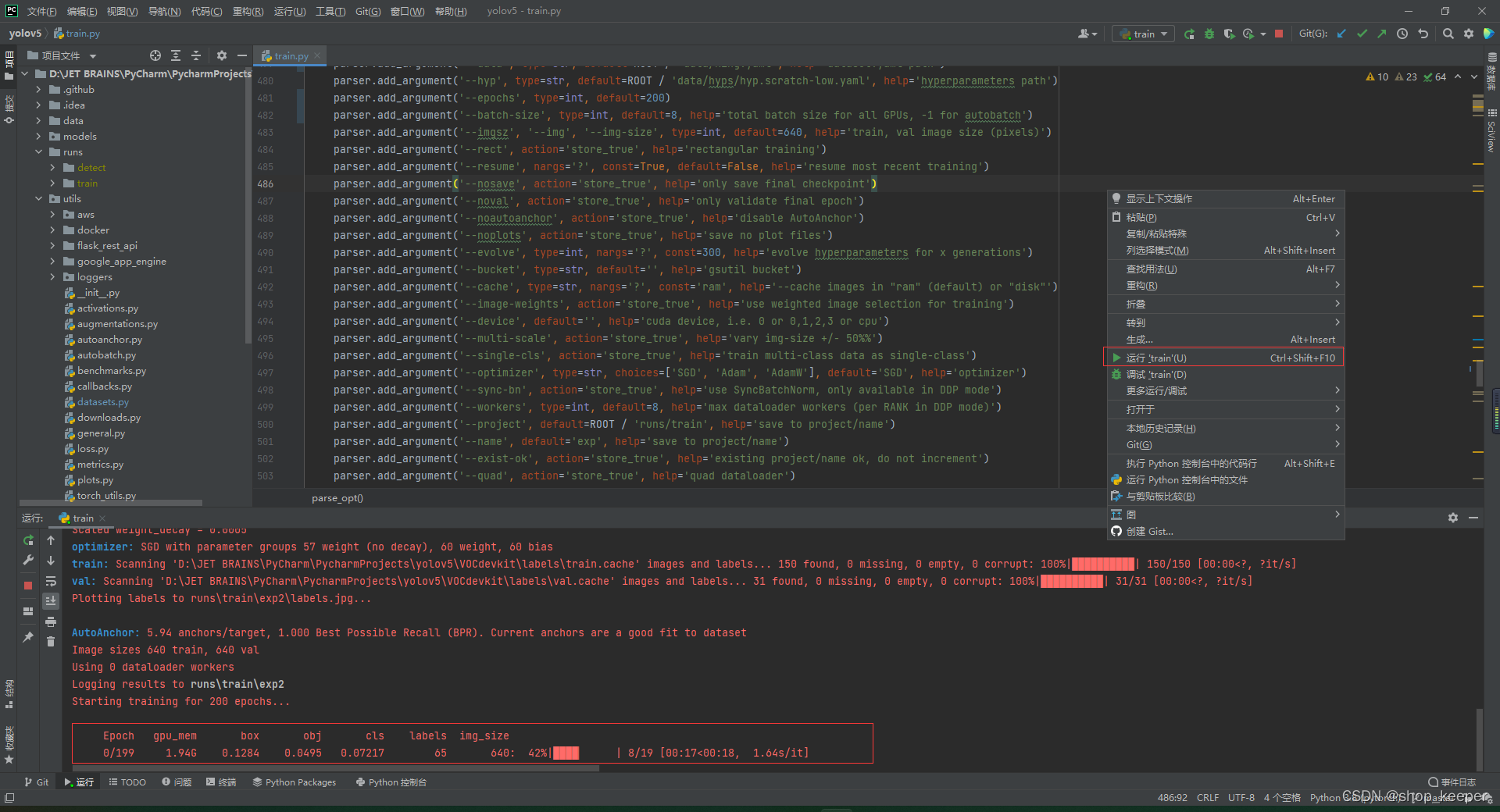Open the user account dropdown in toolbar
Image resolution: width=1500 pixels, height=812 pixels.
coord(1087,34)
